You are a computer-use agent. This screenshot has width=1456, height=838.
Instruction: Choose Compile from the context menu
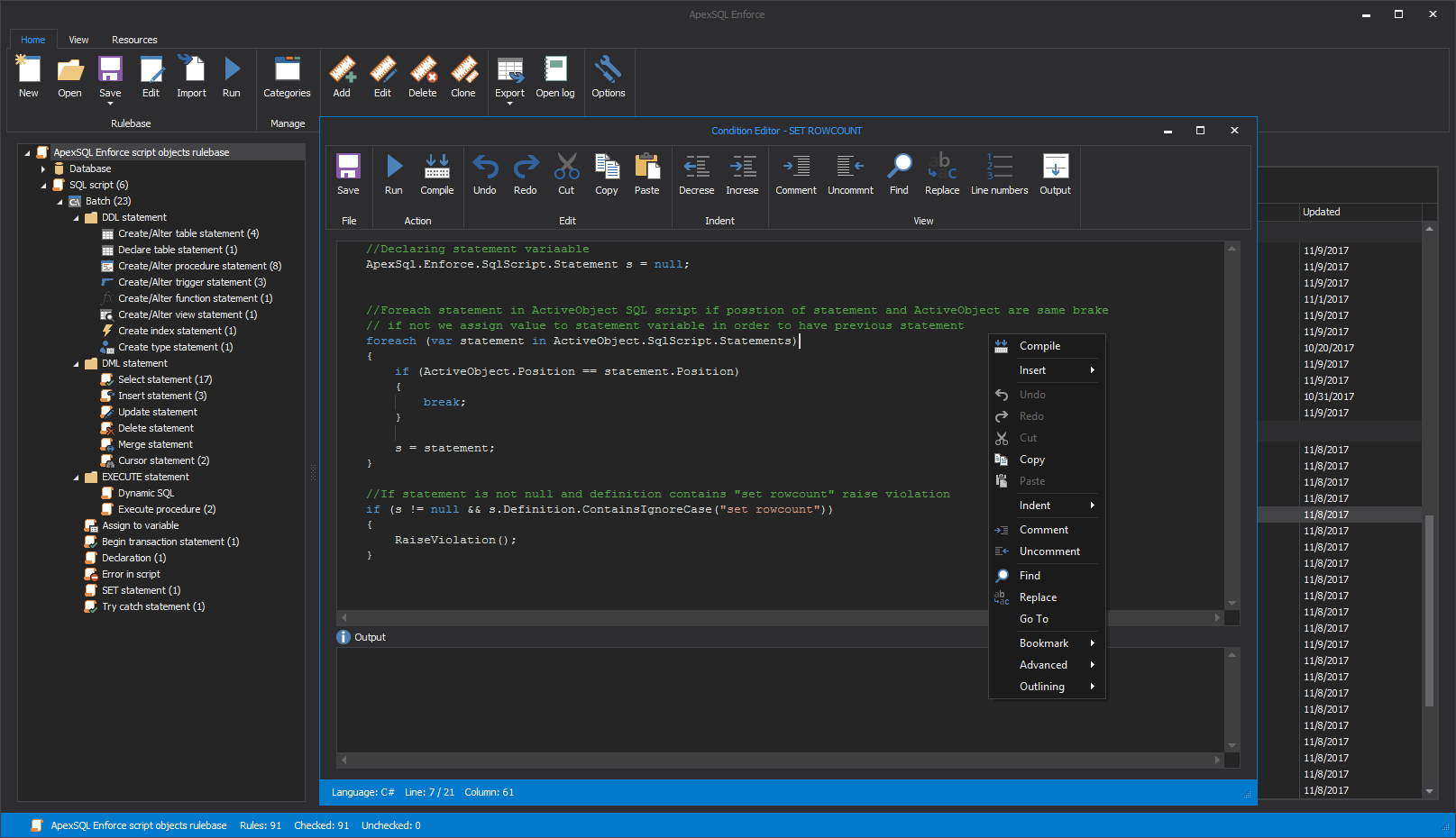(1048, 346)
